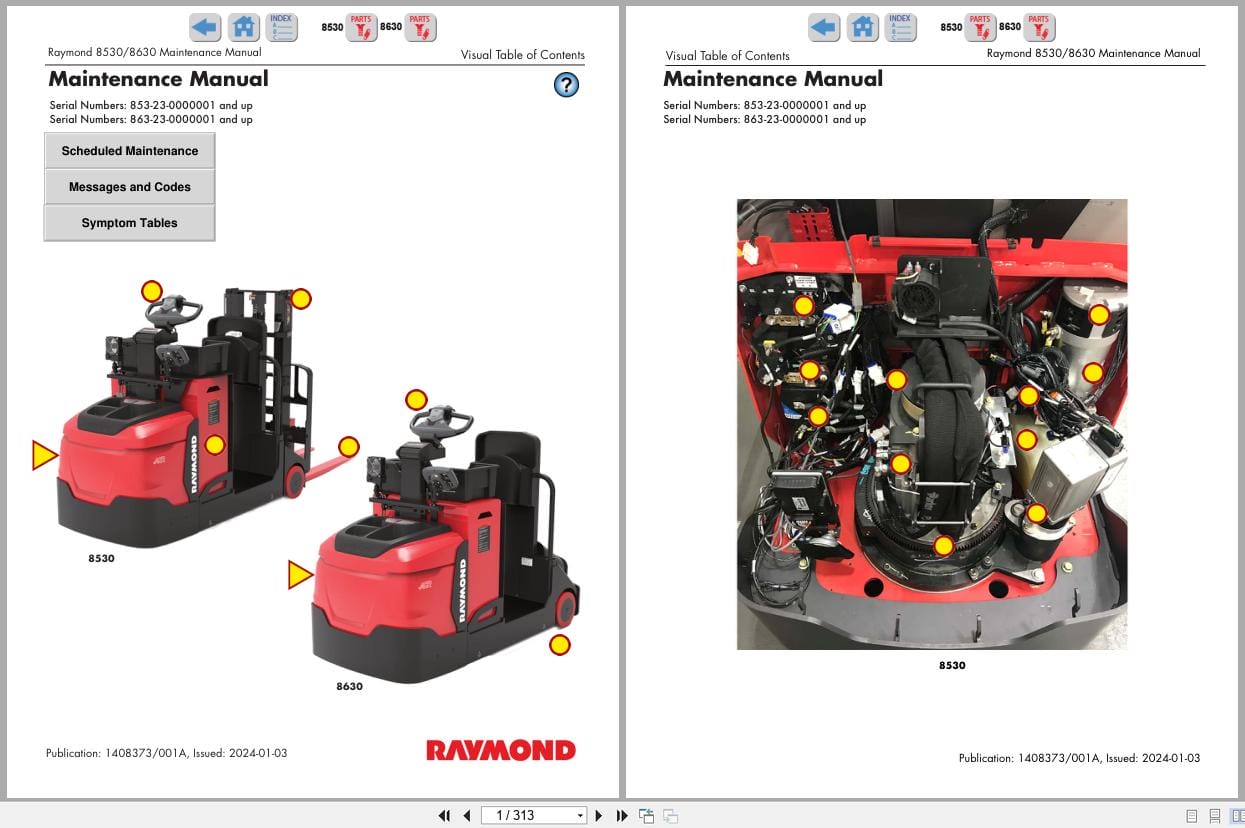
Task: Open the 8630 PARTS icon on the left page
Action: pyautogui.click(x=420, y=27)
